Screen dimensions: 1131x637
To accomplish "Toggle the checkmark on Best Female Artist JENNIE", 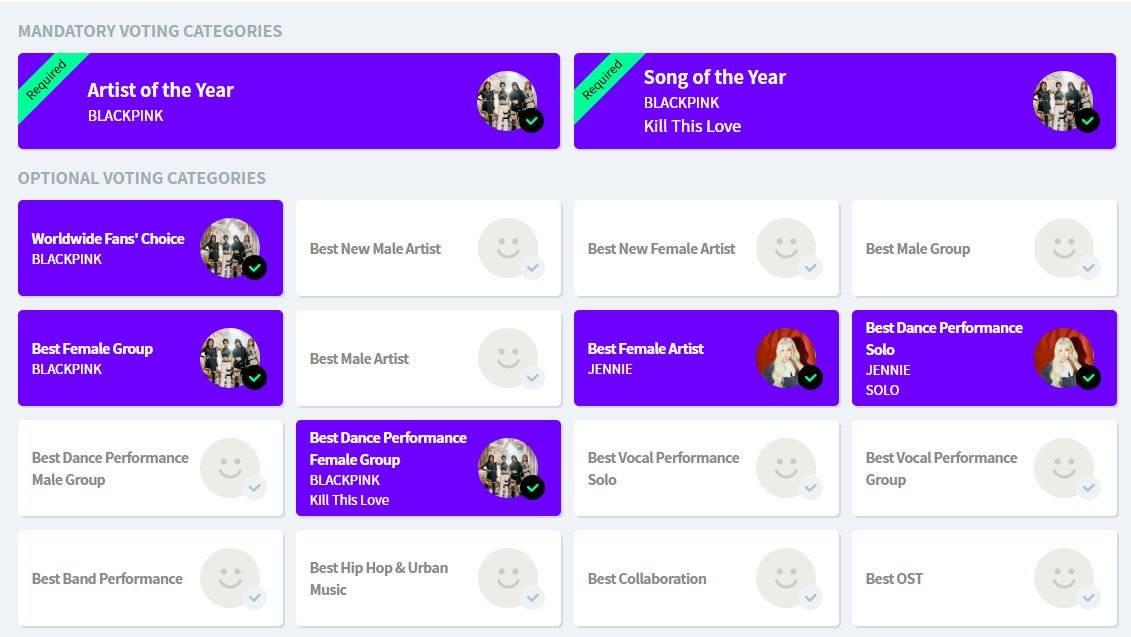I will [x=811, y=377].
